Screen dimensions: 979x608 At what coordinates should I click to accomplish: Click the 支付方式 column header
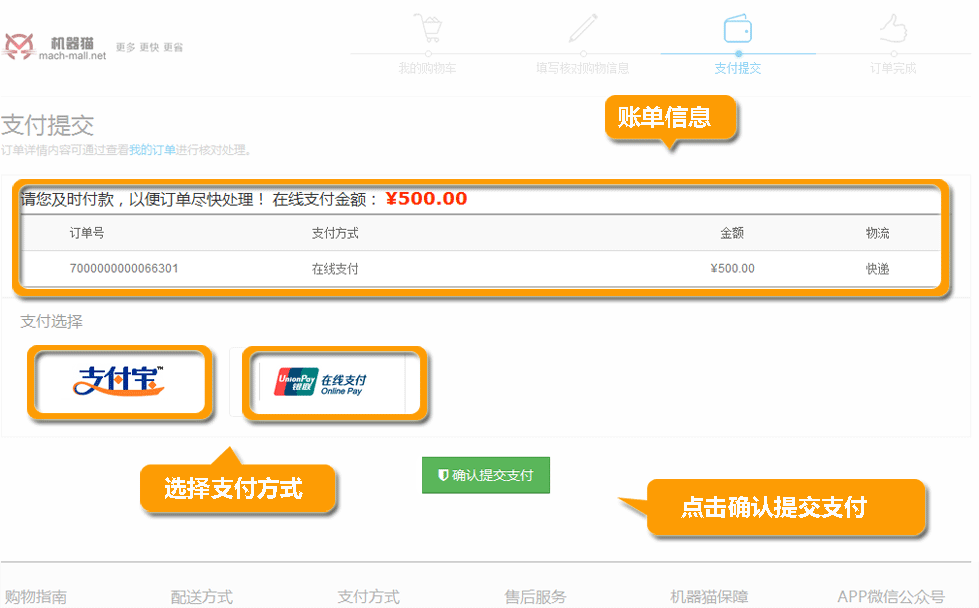click(x=335, y=233)
